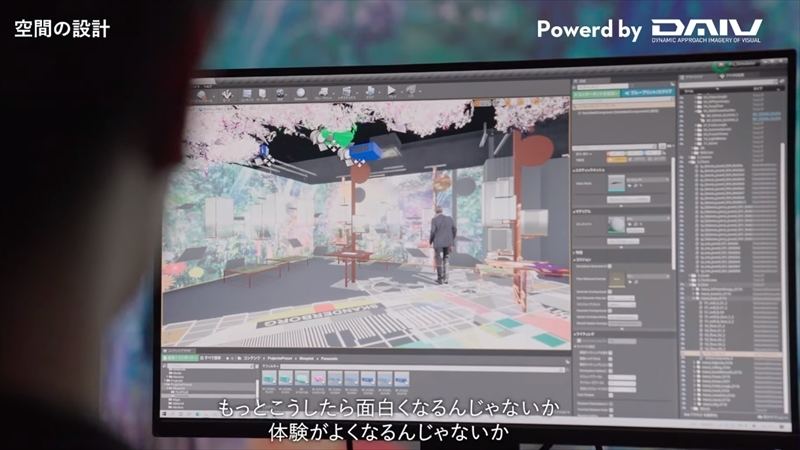Select the last asset thumbnail in Content Browser

tap(402, 379)
